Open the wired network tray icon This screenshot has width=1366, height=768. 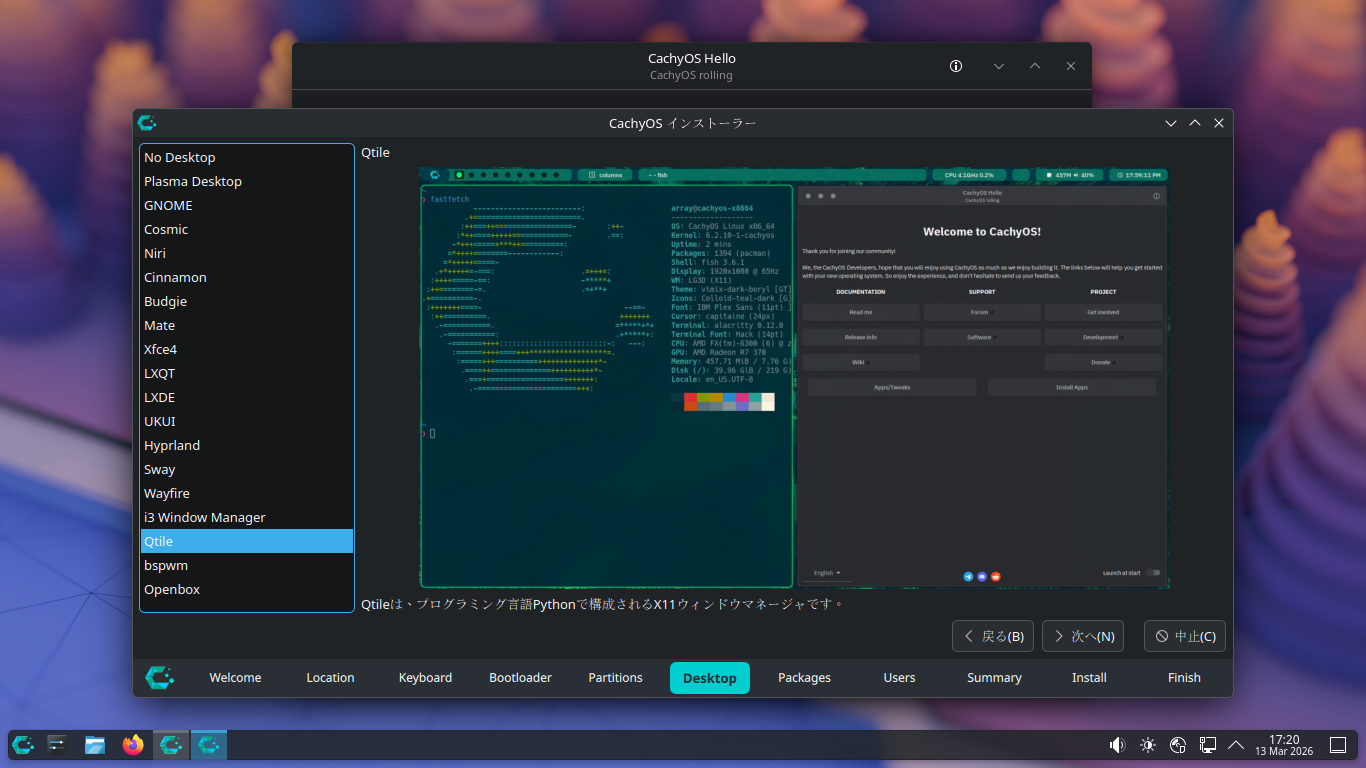point(1208,744)
